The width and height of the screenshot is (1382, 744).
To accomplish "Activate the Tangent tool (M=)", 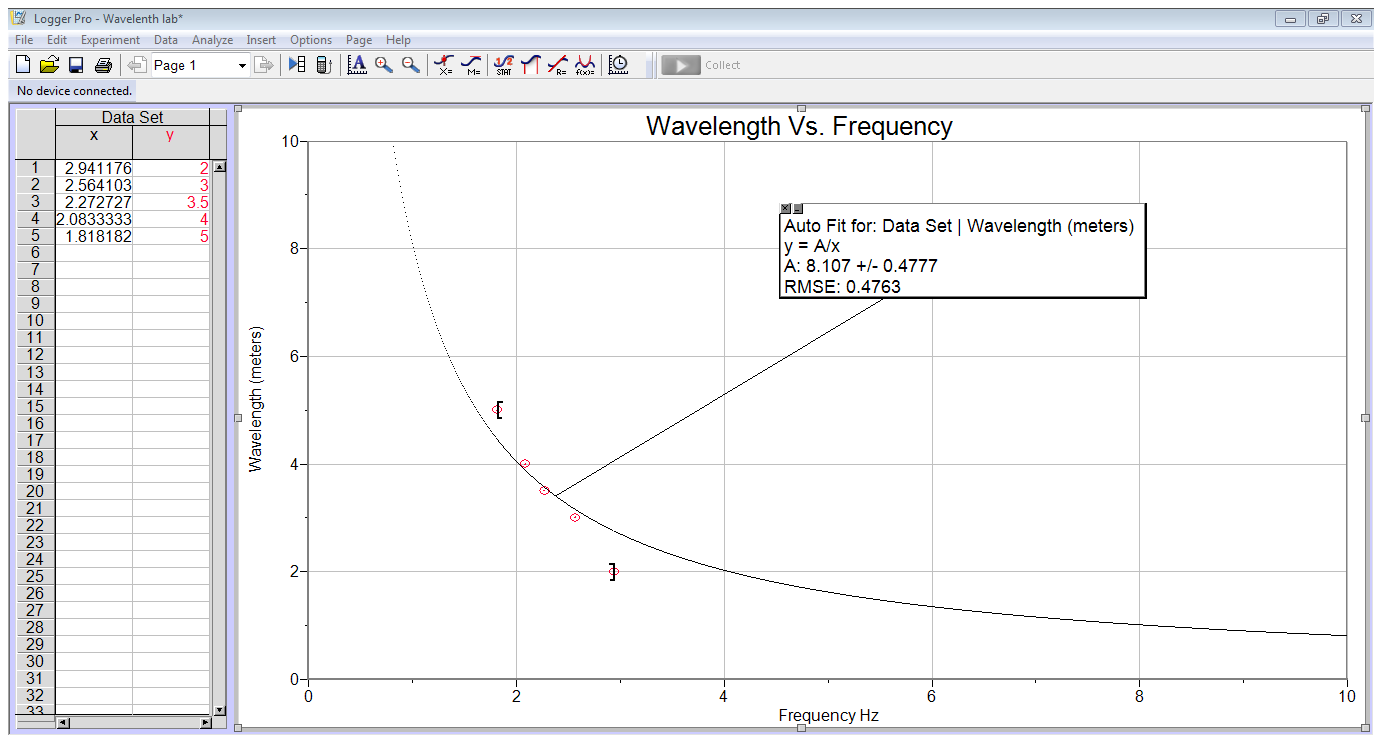I will click(470, 64).
